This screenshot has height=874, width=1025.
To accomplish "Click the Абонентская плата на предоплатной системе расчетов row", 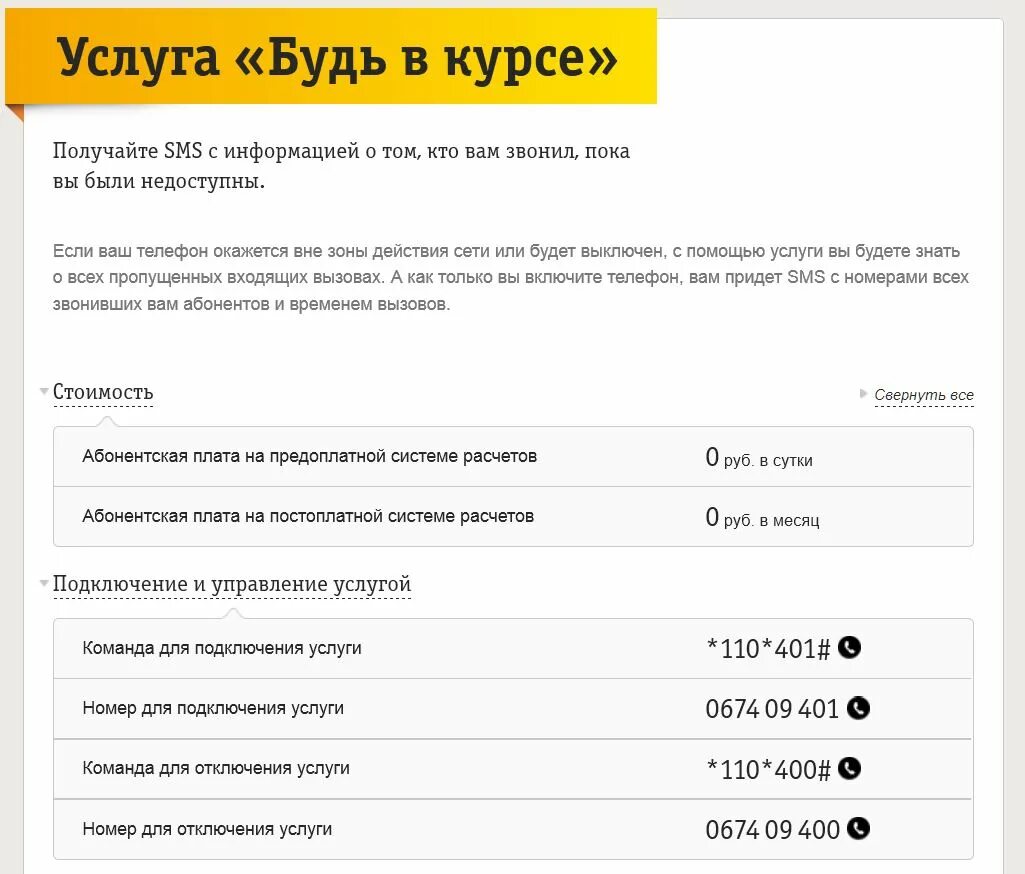I will click(x=513, y=456).
